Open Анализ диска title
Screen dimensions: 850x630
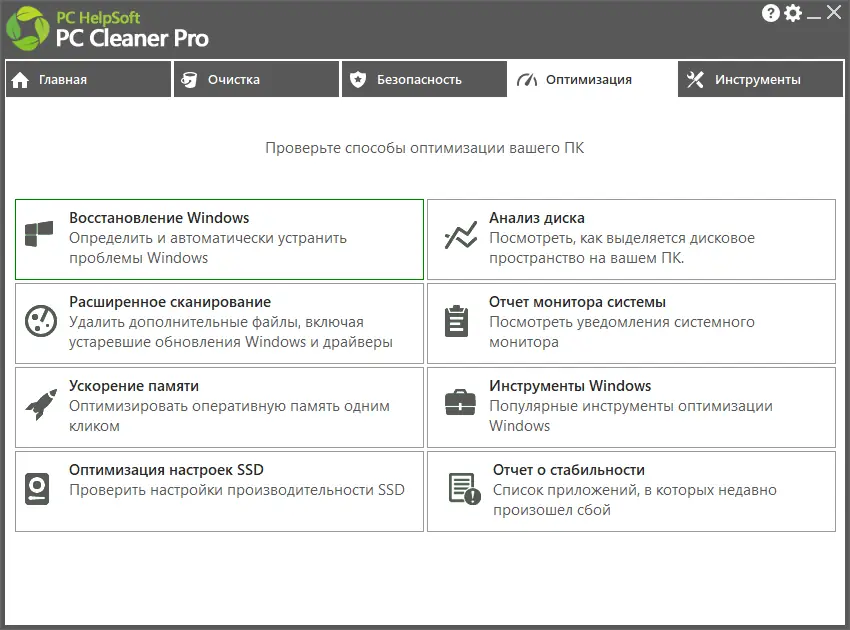tap(537, 218)
